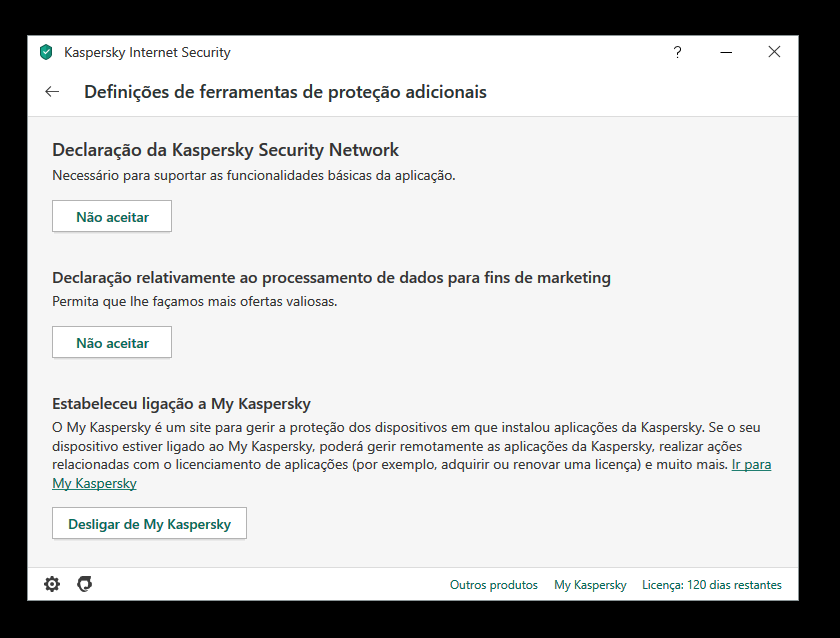The image size is (840, 638).
Task: Select the Declaração da Kaspersky Security Network heading
Action: pyautogui.click(x=225, y=150)
